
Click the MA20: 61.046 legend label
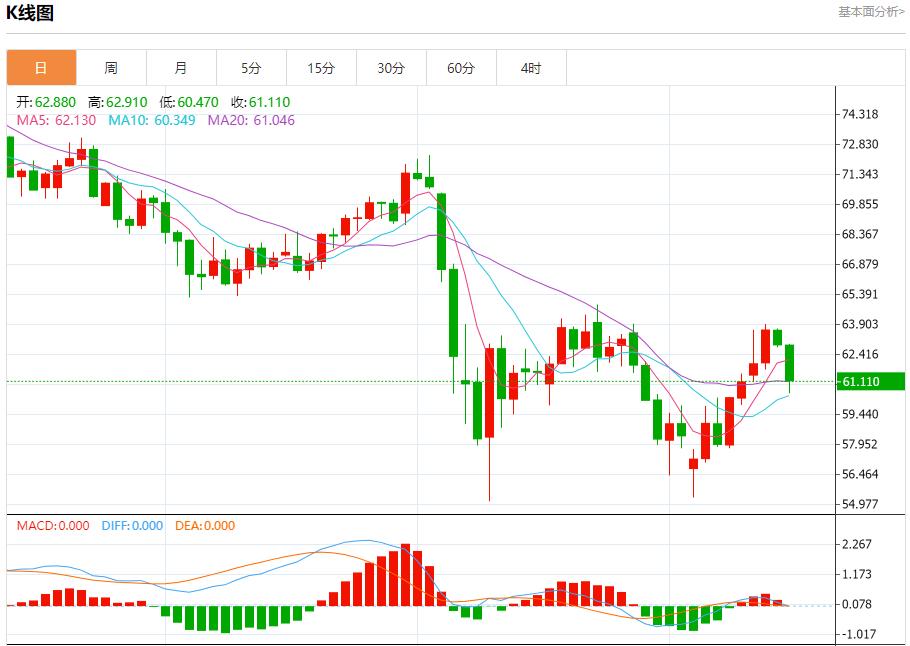251,120
